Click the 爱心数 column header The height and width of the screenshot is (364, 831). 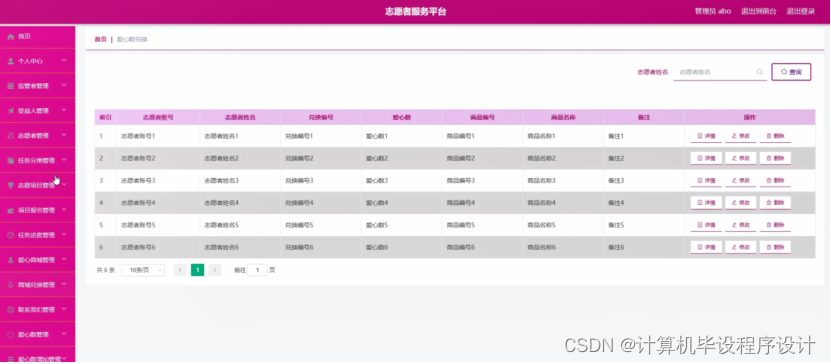pos(402,117)
